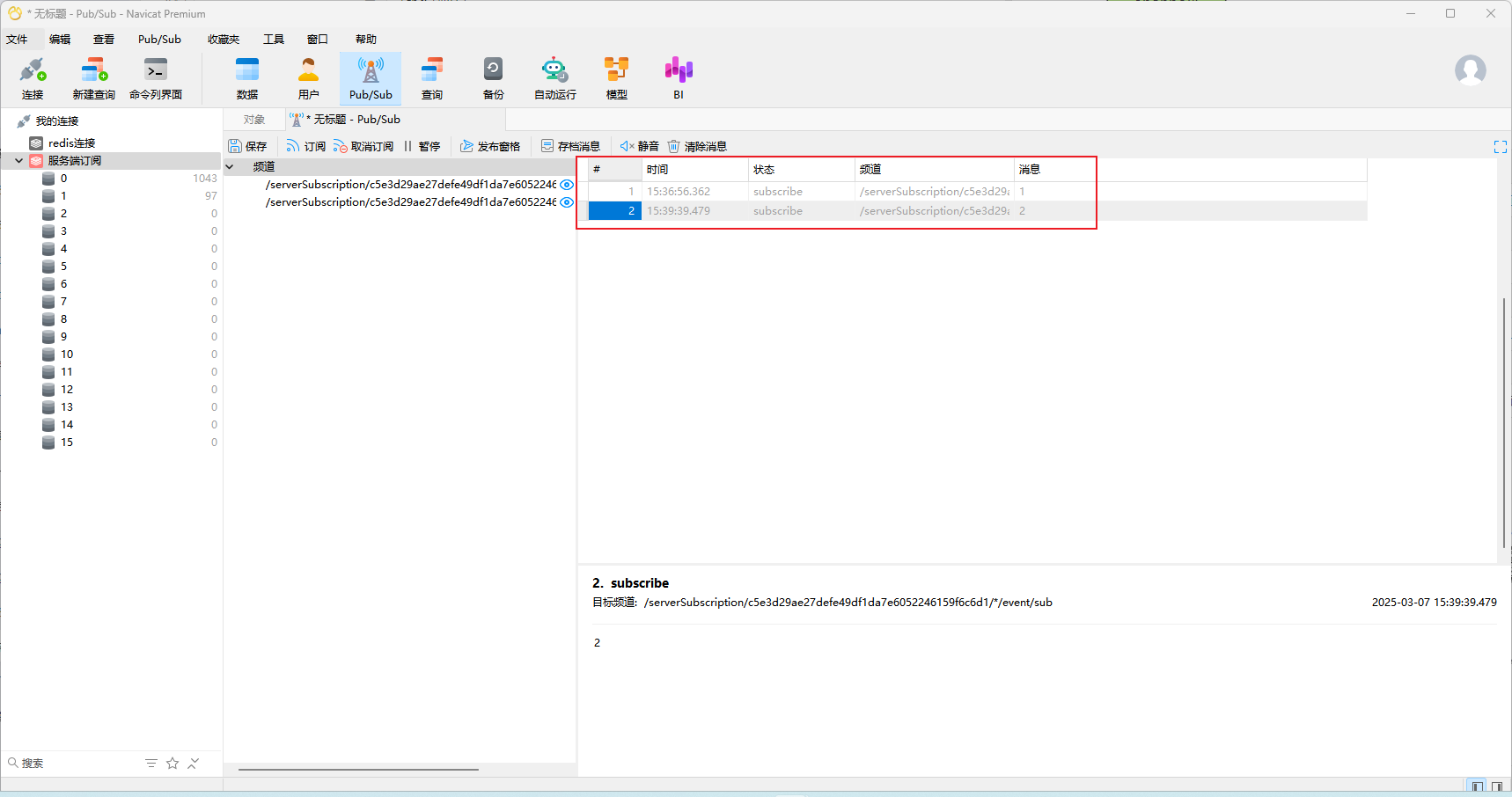Toggle eye icon on first serverSubscription channel
Image resolution: width=1512 pixels, height=797 pixels.
point(567,185)
